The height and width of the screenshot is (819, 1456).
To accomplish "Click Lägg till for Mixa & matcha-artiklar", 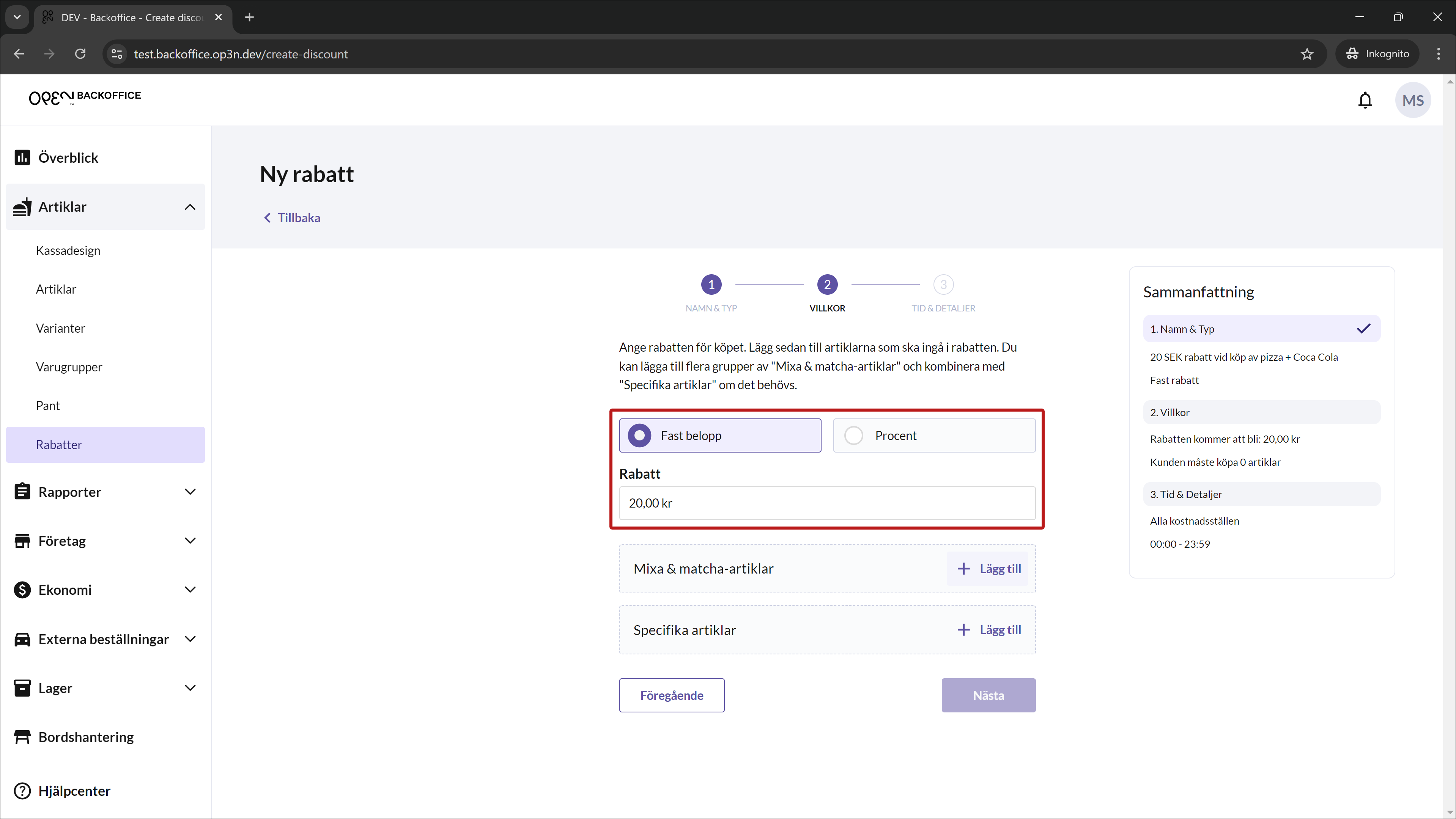I will 988,569.
